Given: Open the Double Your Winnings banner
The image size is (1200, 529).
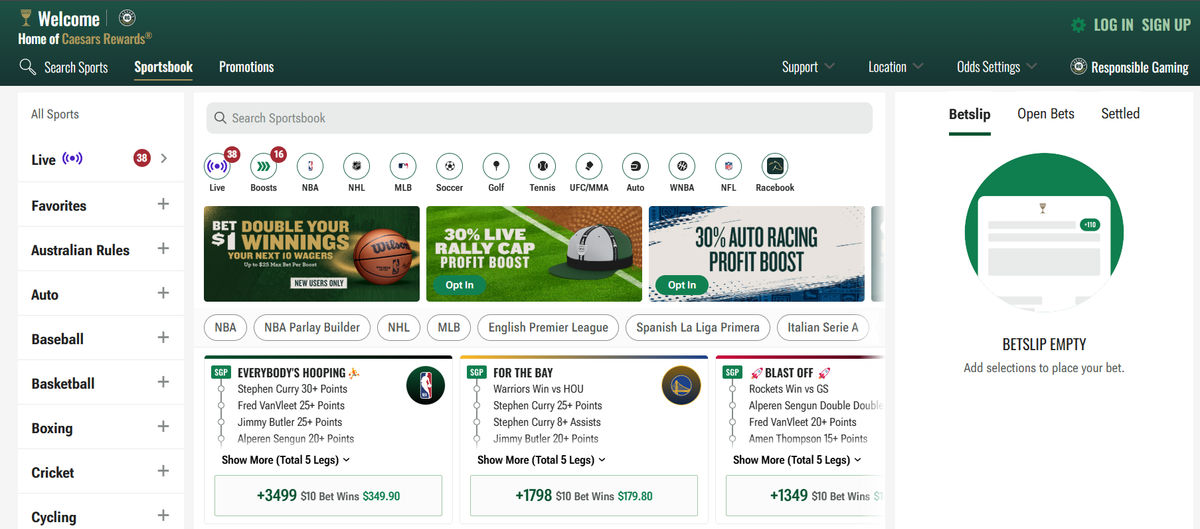Looking at the screenshot, I should click(312, 254).
